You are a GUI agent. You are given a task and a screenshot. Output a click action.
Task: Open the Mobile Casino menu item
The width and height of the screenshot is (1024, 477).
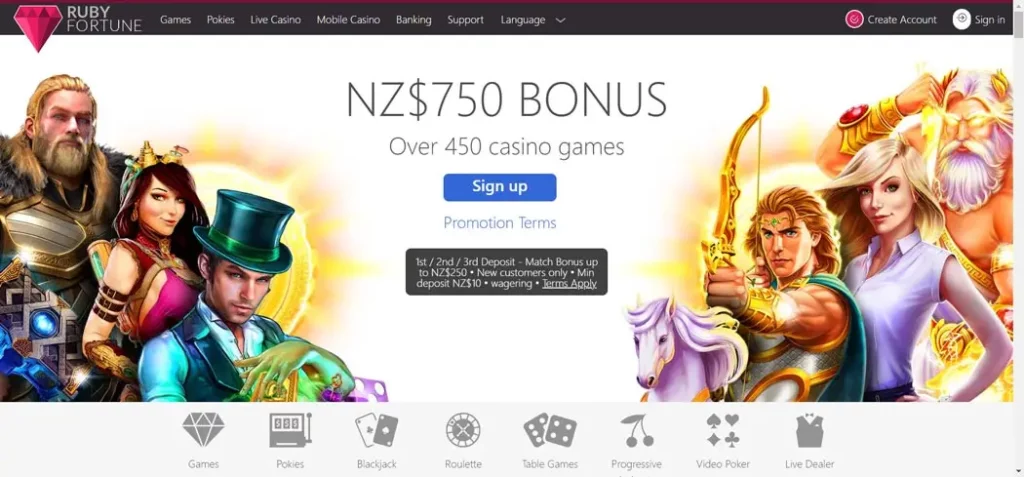(x=348, y=20)
